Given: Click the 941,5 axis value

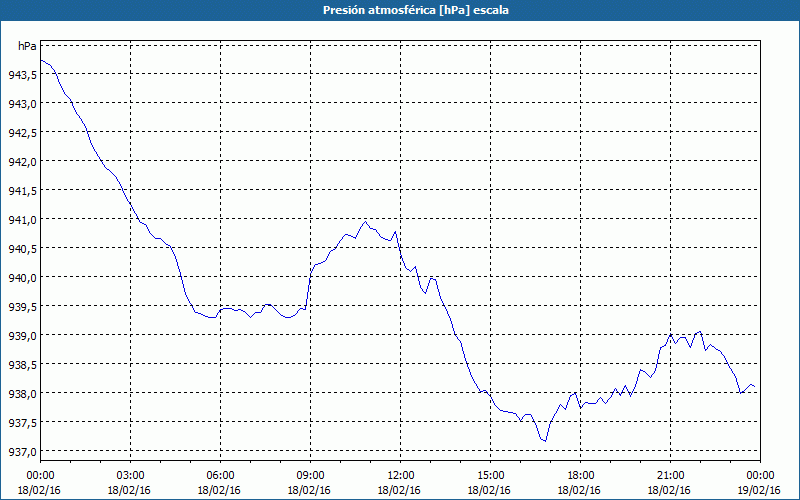Looking at the screenshot, I should 22,191.
